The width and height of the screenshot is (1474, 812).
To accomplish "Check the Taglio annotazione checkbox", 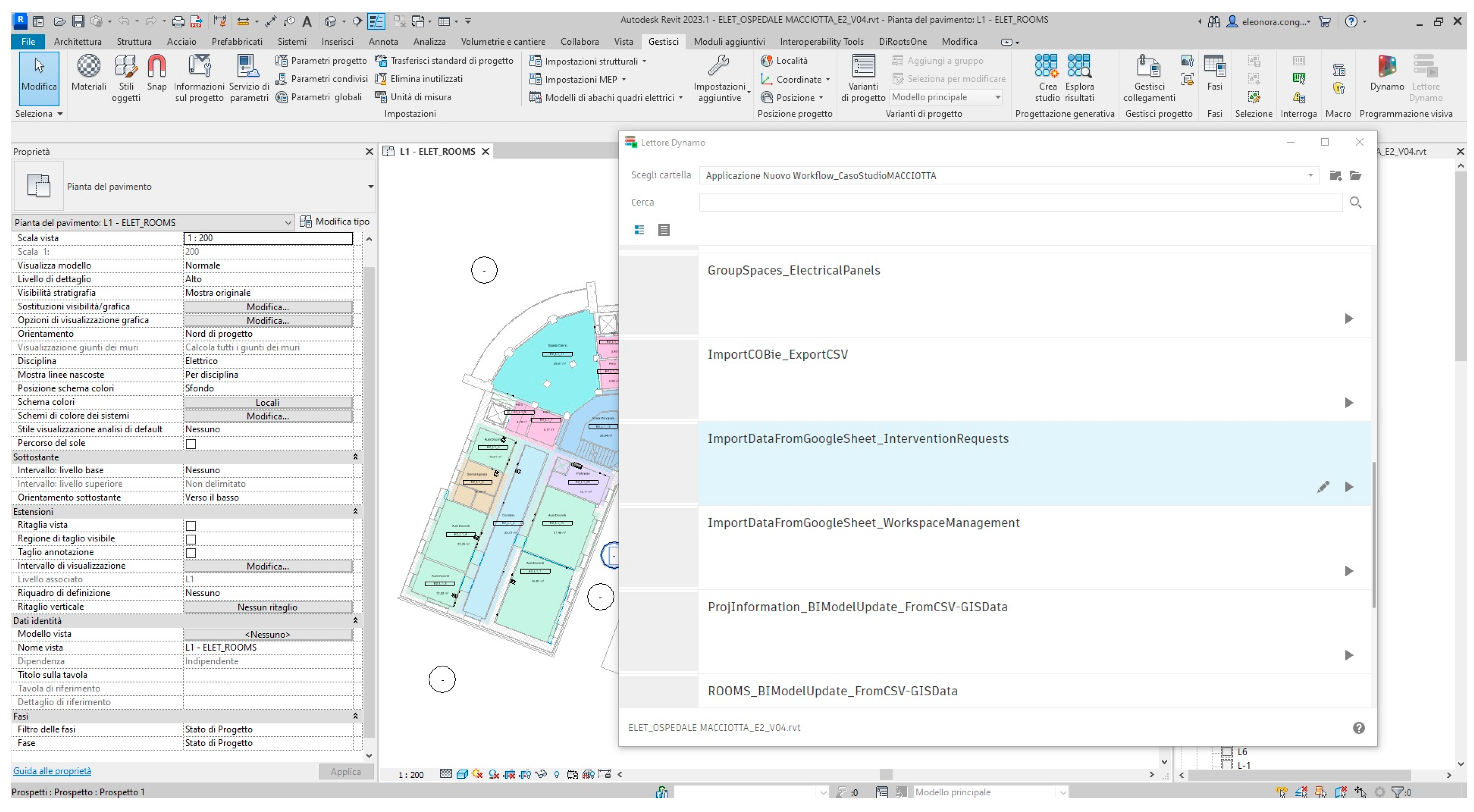I will (191, 553).
